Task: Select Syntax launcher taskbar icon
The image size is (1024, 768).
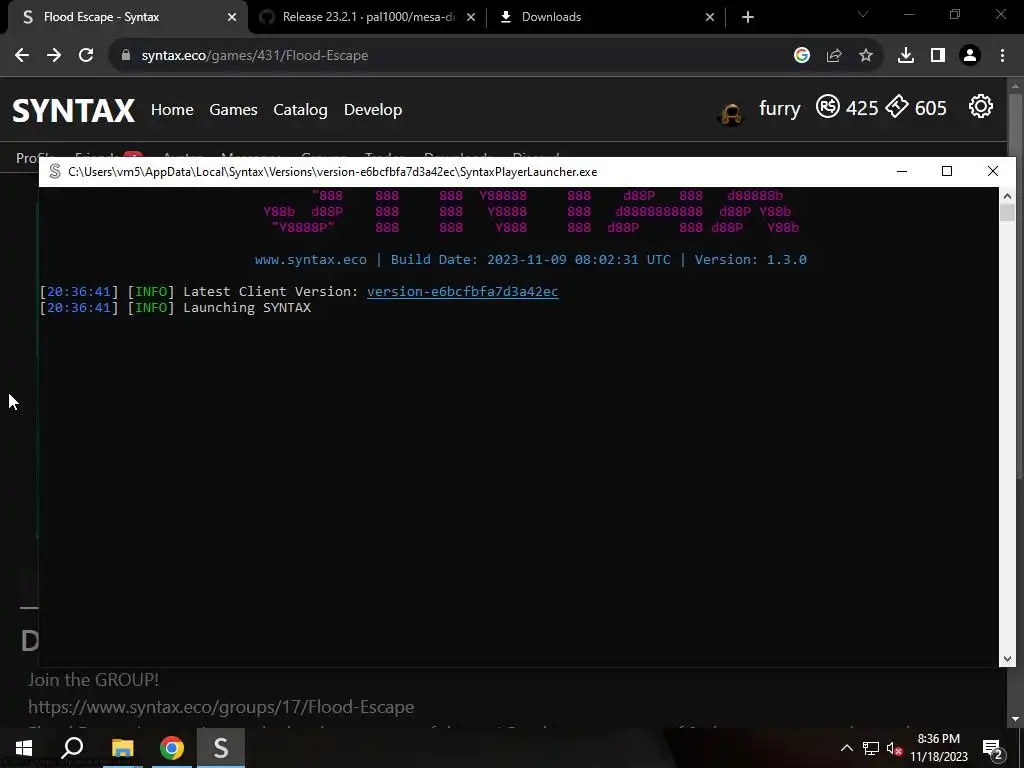Action: (x=221, y=748)
